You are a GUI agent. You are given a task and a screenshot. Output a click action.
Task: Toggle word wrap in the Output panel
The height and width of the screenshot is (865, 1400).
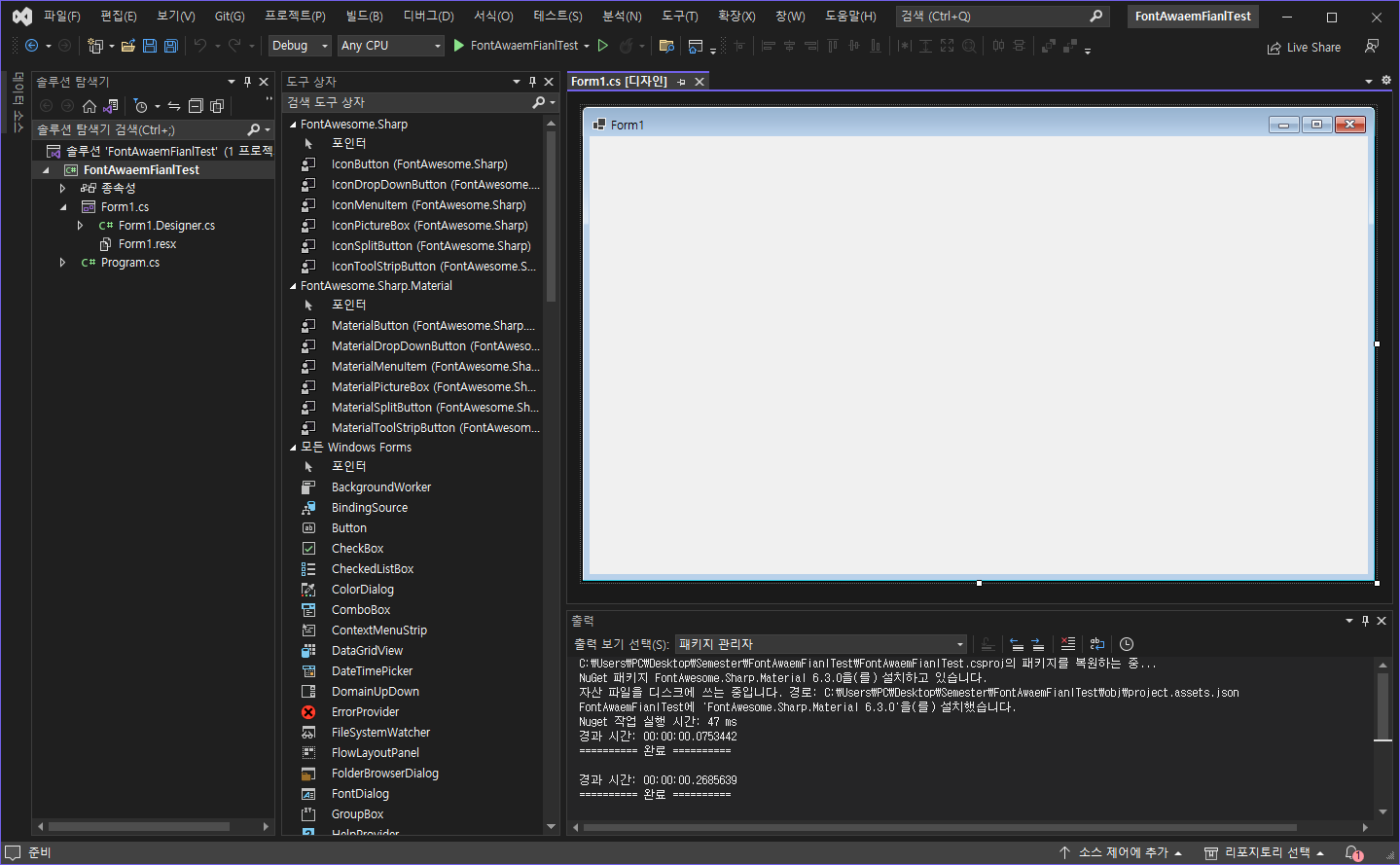click(x=1097, y=644)
